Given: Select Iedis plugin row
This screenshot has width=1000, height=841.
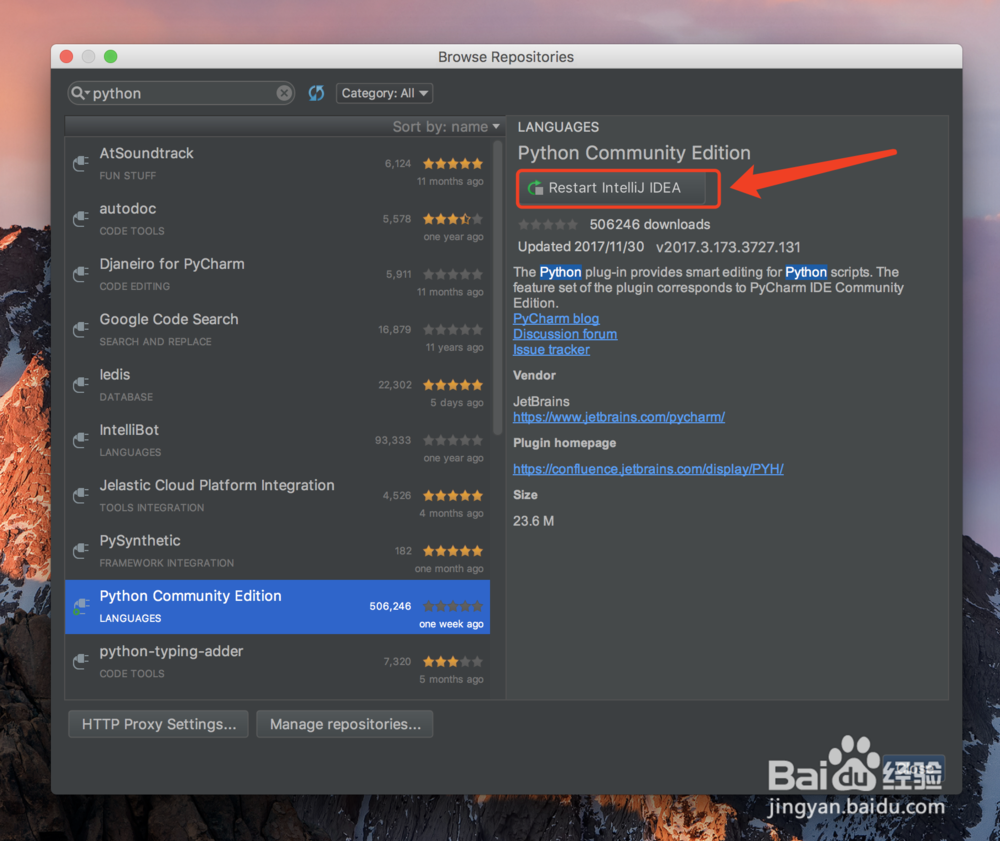Looking at the screenshot, I should [x=277, y=385].
